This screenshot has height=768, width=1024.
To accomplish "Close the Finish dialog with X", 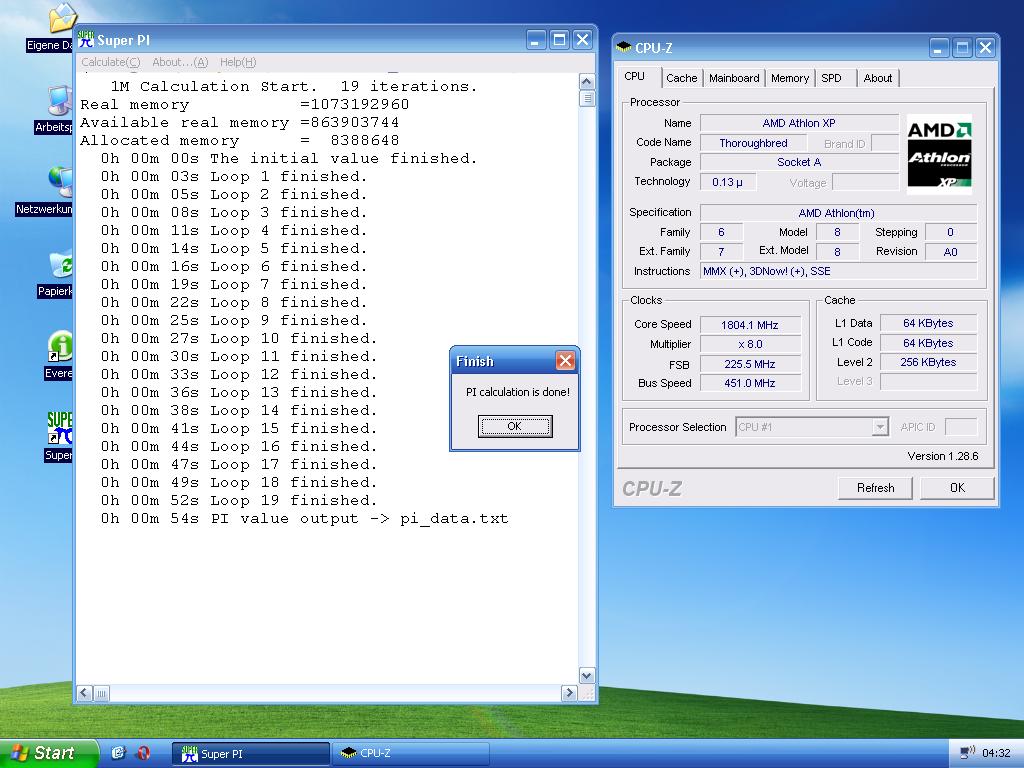I will 565,360.
